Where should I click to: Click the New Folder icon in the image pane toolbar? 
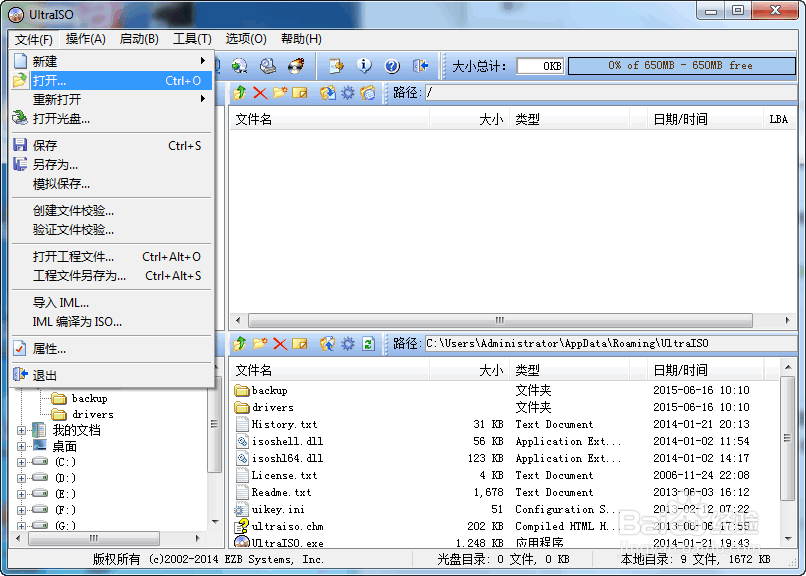coord(280,93)
